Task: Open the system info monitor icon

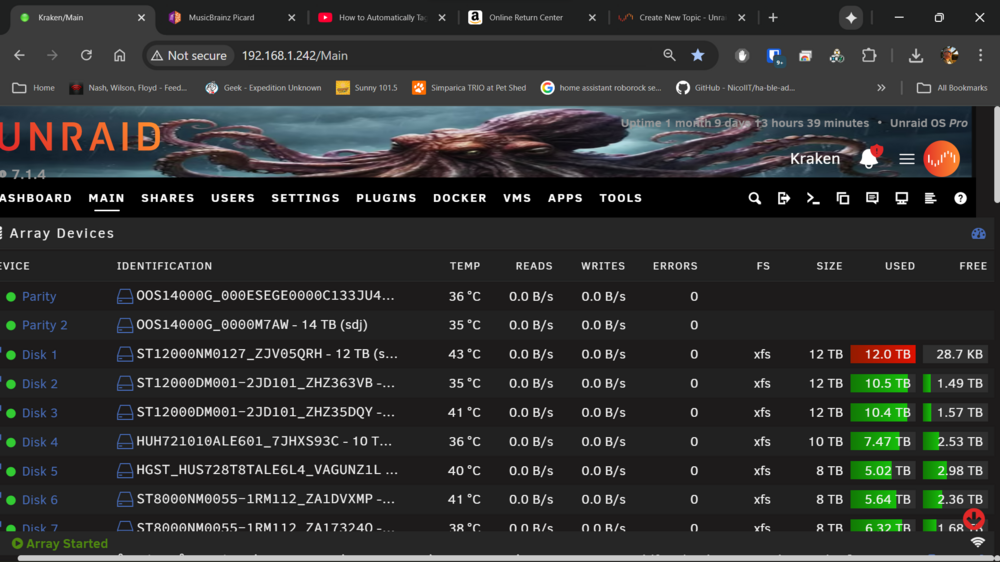Action: pyautogui.click(x=901, y=198)
